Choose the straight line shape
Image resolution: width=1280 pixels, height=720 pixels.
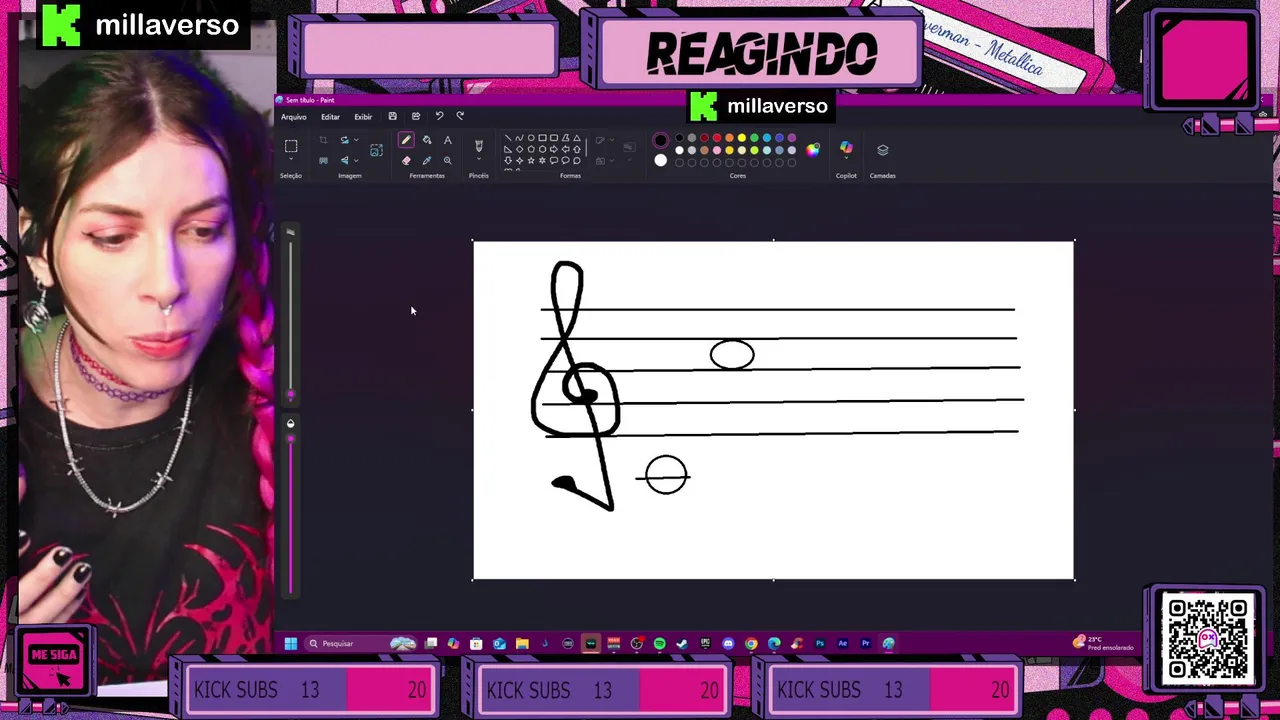(508, 138)
